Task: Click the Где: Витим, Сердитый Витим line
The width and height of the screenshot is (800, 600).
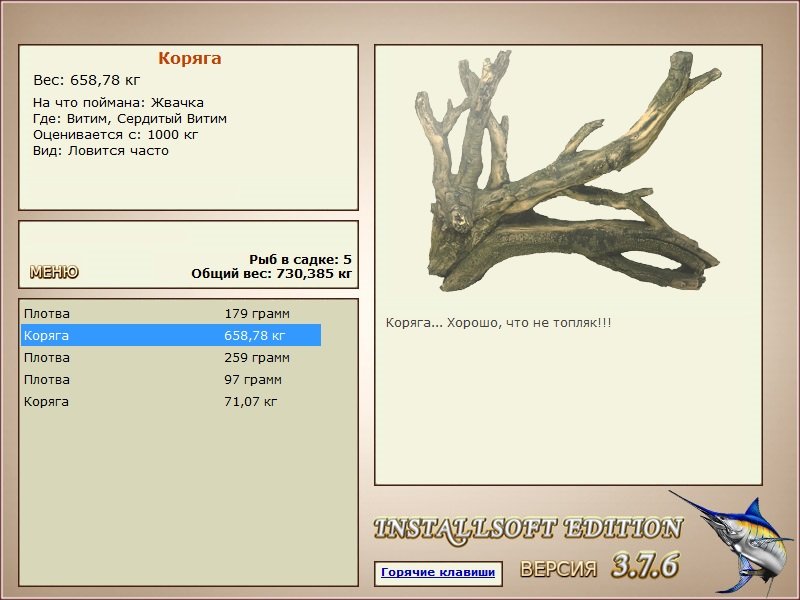Action: pos(130,119)
